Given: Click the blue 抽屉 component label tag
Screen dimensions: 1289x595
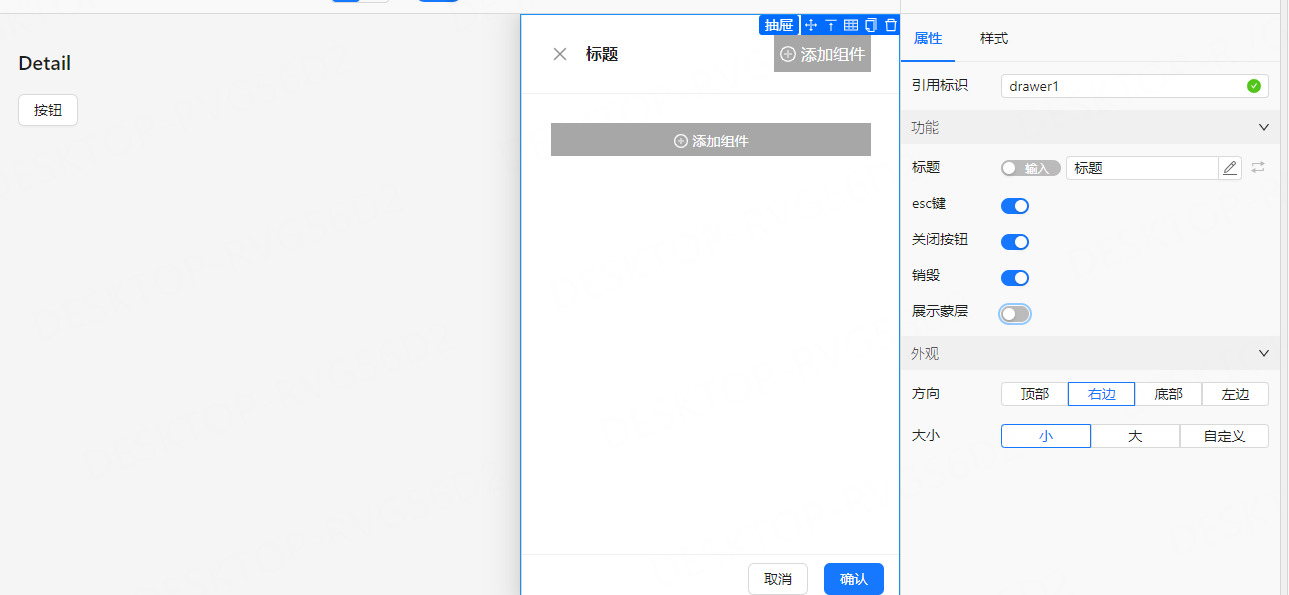Looking at the screenshot, I should (778, 25).
